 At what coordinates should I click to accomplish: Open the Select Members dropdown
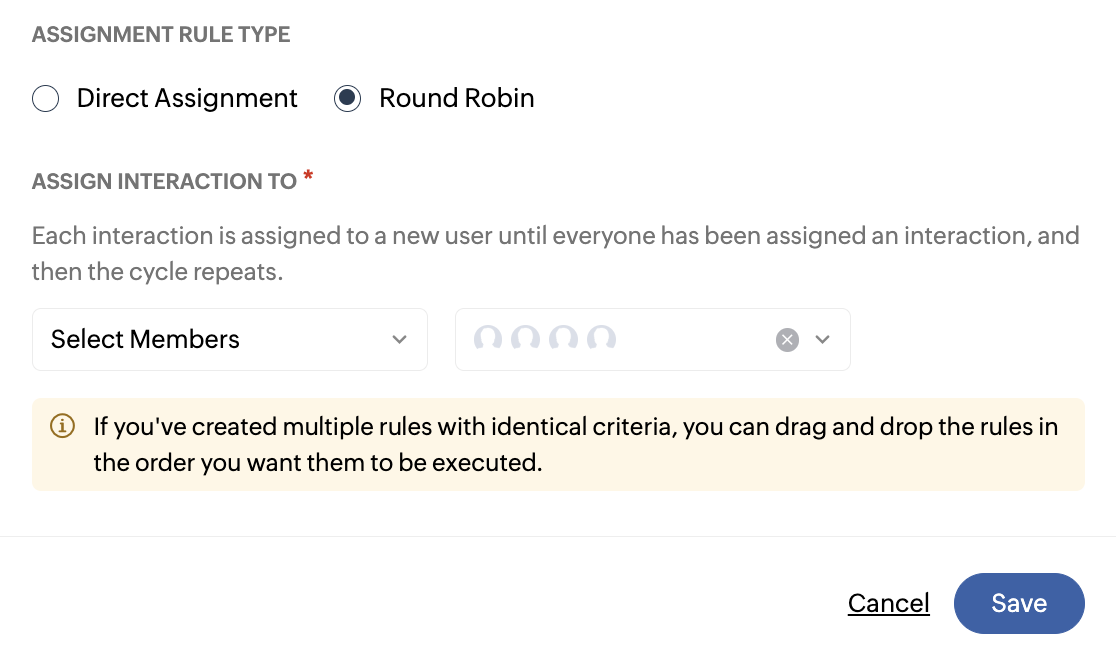(229, 340)
